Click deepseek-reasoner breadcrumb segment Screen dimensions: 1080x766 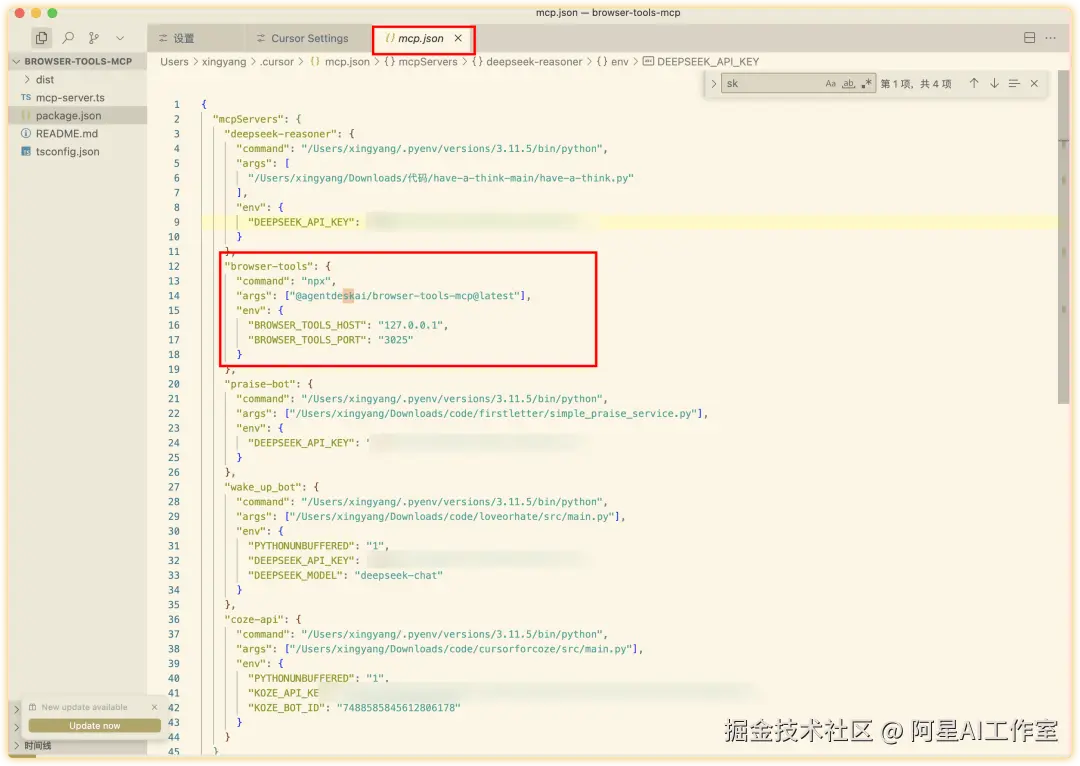[527, 62]
